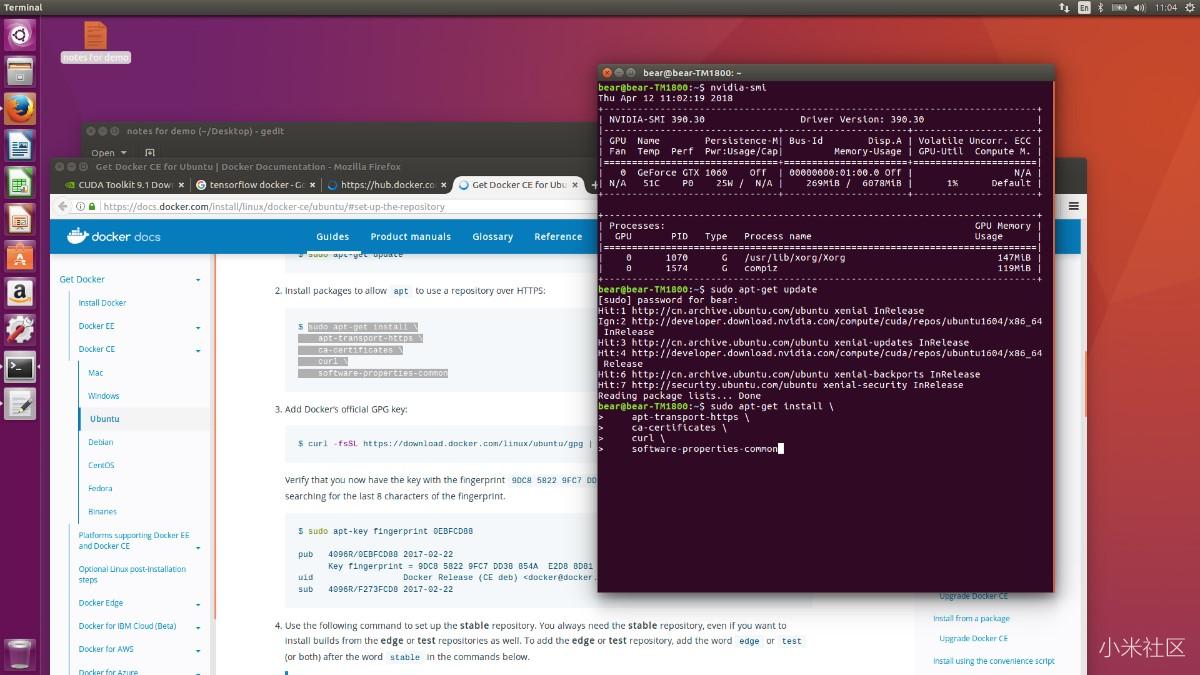Expand Docker for IBM Cloud (Beta)
The height and width of the screenshot is (675, 1200).
coord(198,627)
